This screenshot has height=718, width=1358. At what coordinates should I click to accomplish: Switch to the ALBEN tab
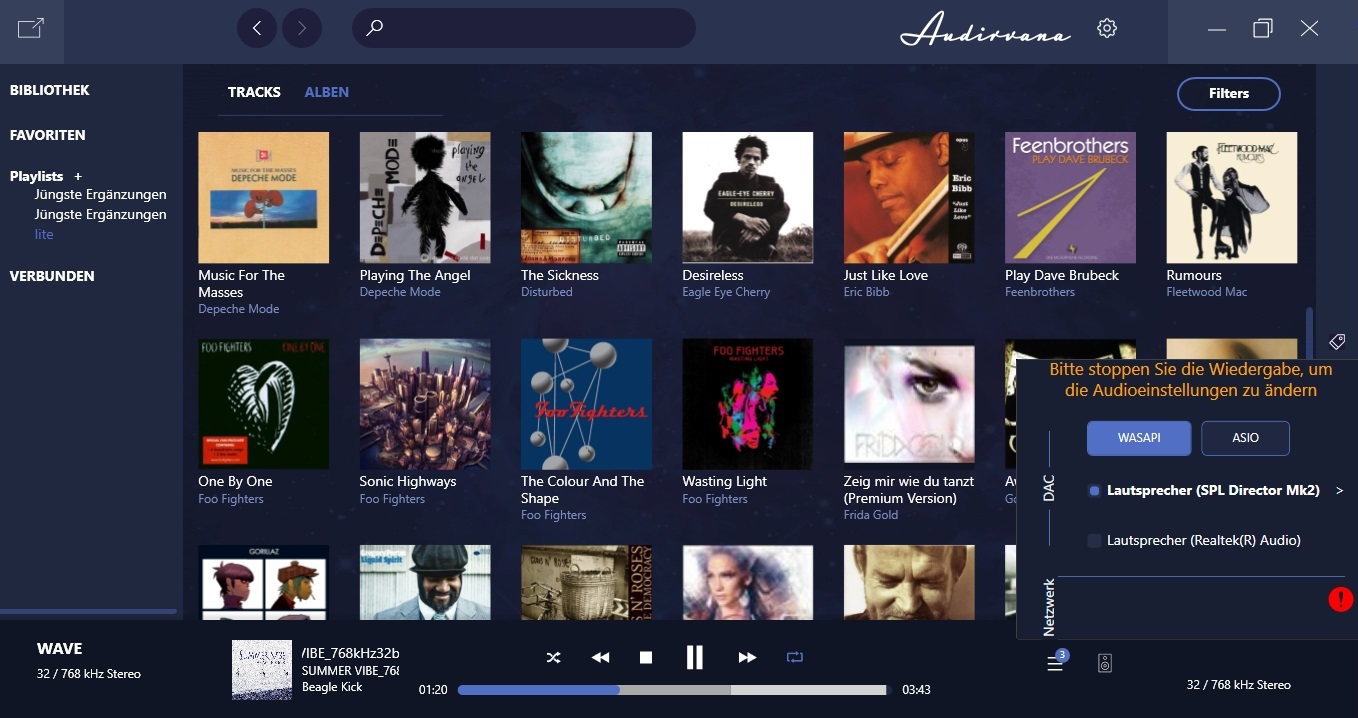pyautogui.click(x=327, y=92)
